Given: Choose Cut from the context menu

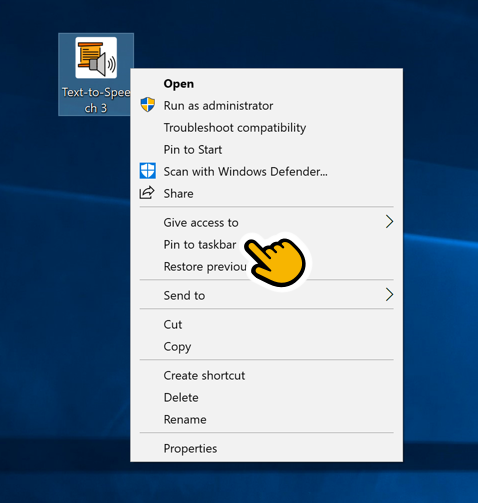Looking at the screenshot, I should [x=266, y=324].
